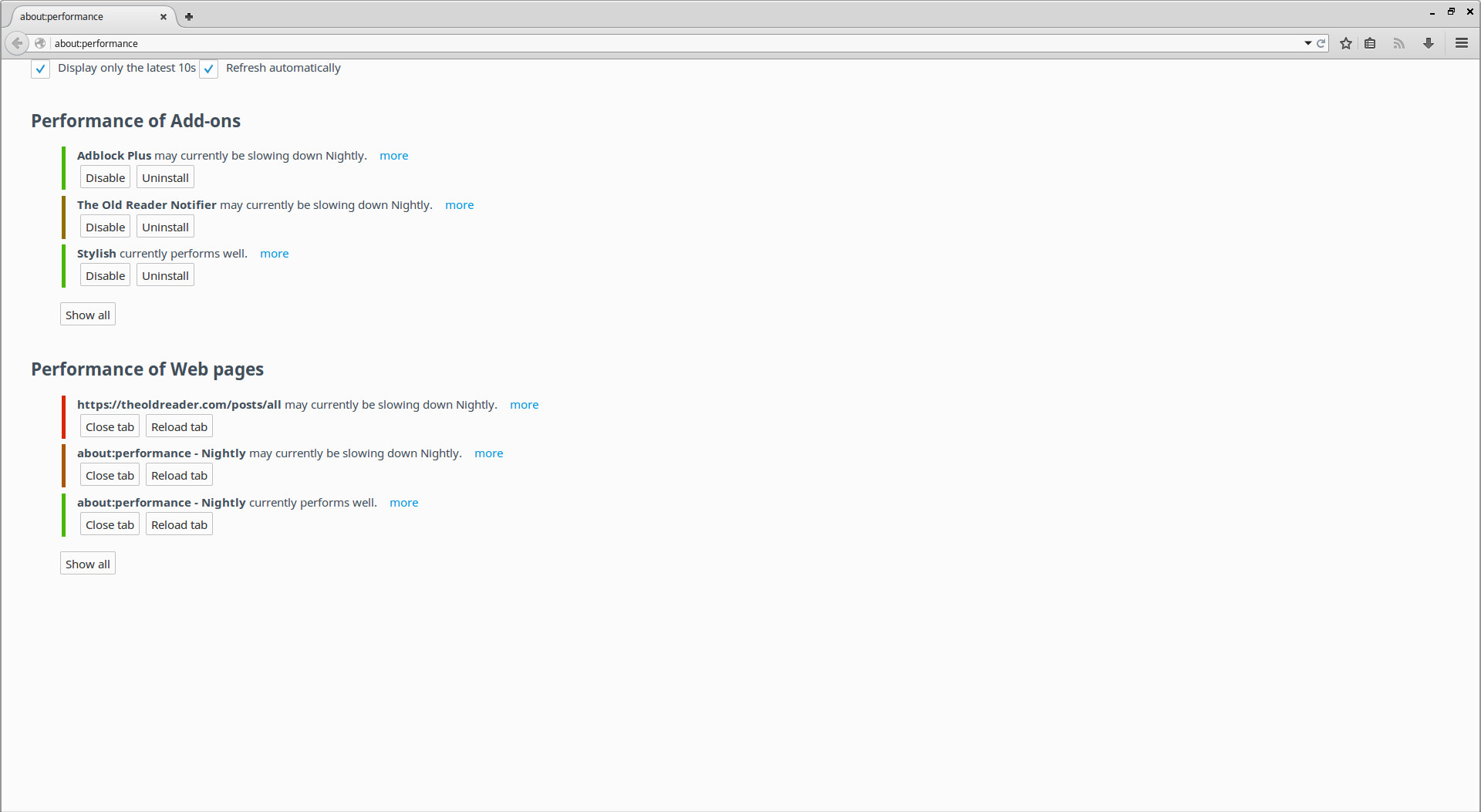
Task: Minimize the browser window
Action: (x=1432, y=12)
